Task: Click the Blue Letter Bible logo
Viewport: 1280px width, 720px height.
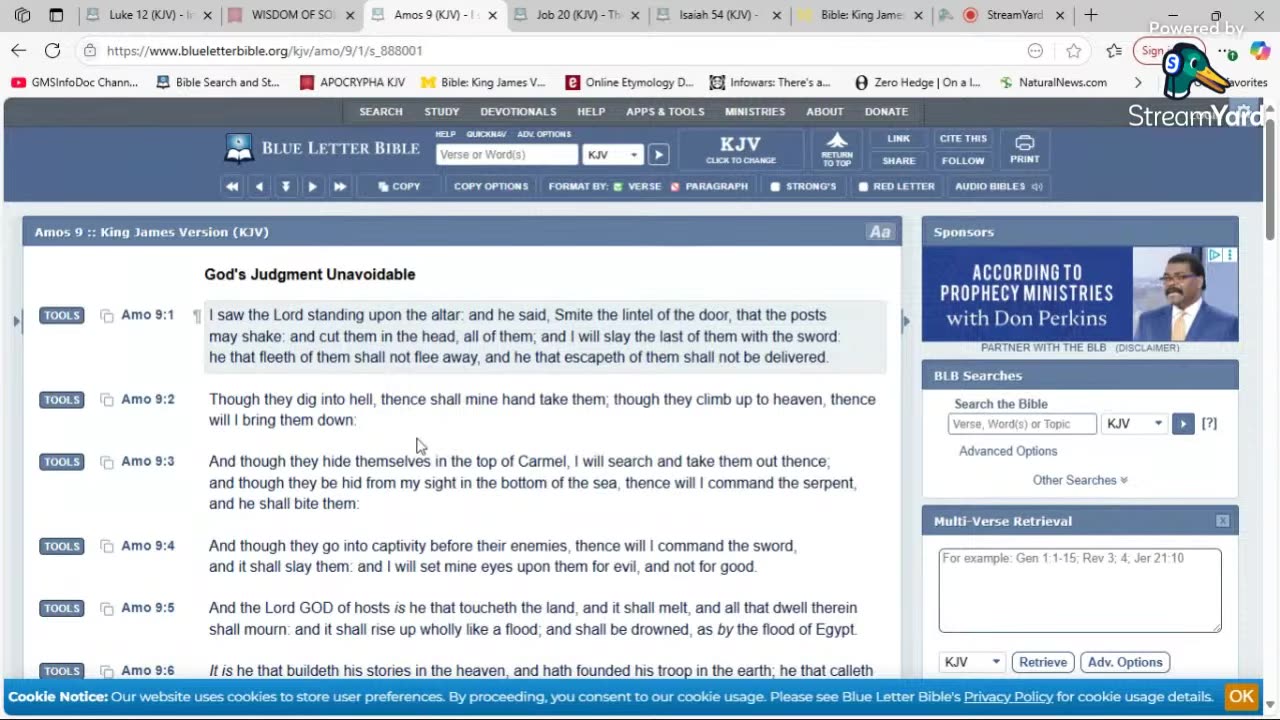Action: tap(323, 148)
